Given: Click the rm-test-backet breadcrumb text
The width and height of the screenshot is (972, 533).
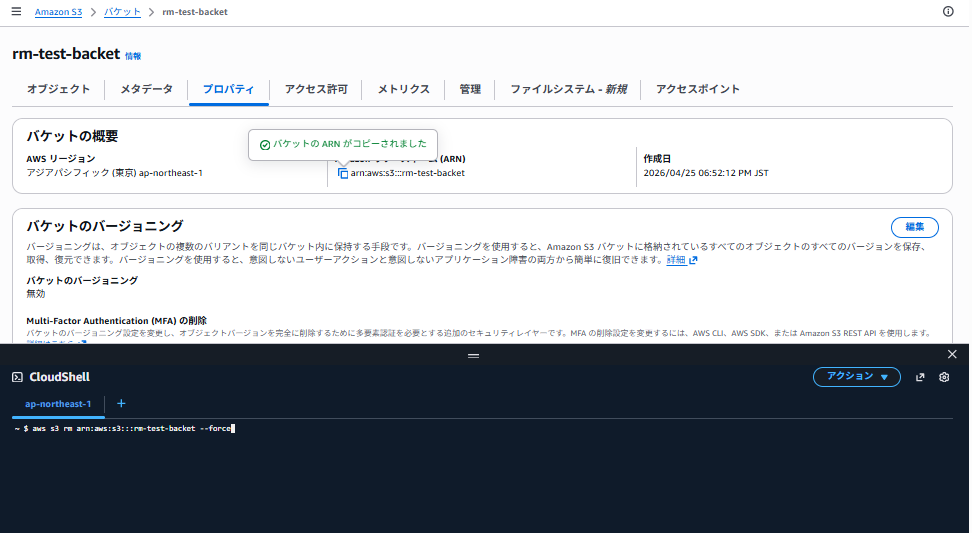Looking at the screenshot, I should click(x=195, y=12).
